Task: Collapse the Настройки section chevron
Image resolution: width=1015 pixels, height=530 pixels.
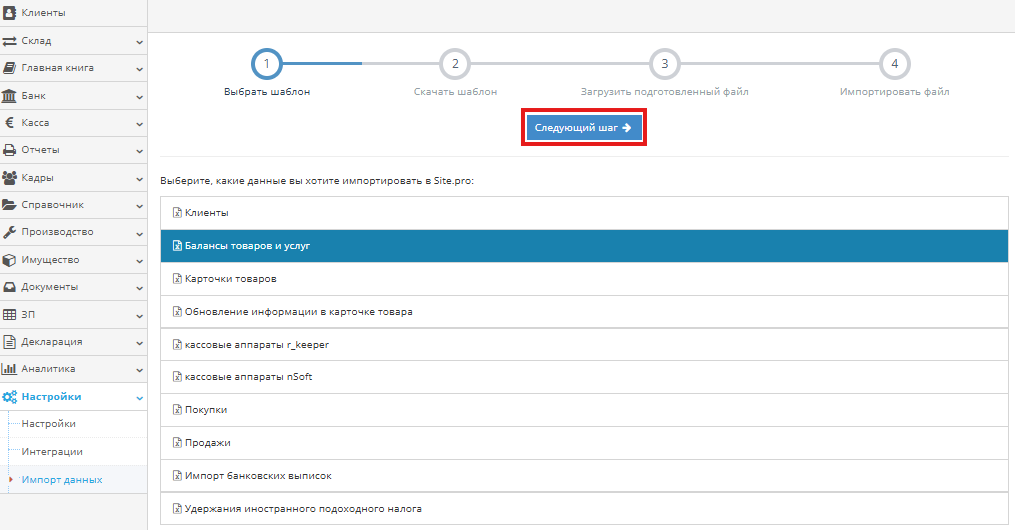Action: [x=139, y=398]
